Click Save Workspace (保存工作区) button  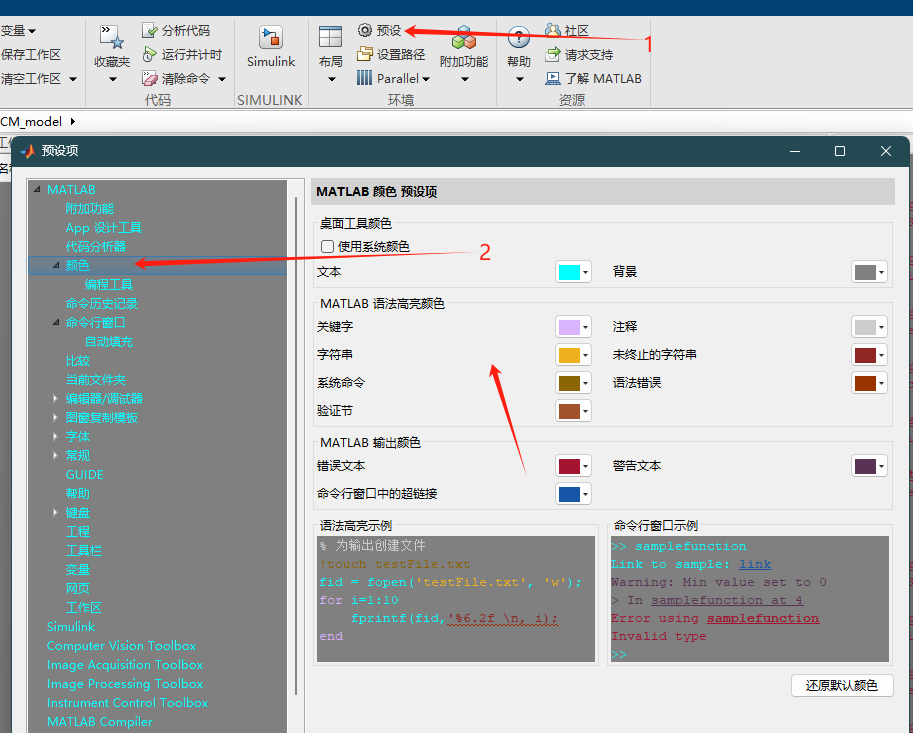click(x=30, y=54)
